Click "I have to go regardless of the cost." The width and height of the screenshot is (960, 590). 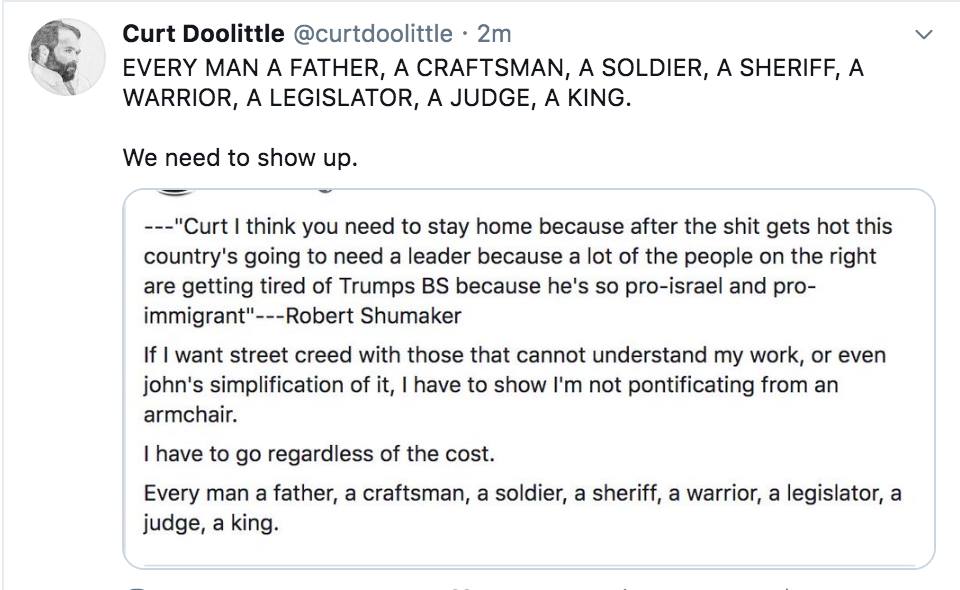(319, 453)
